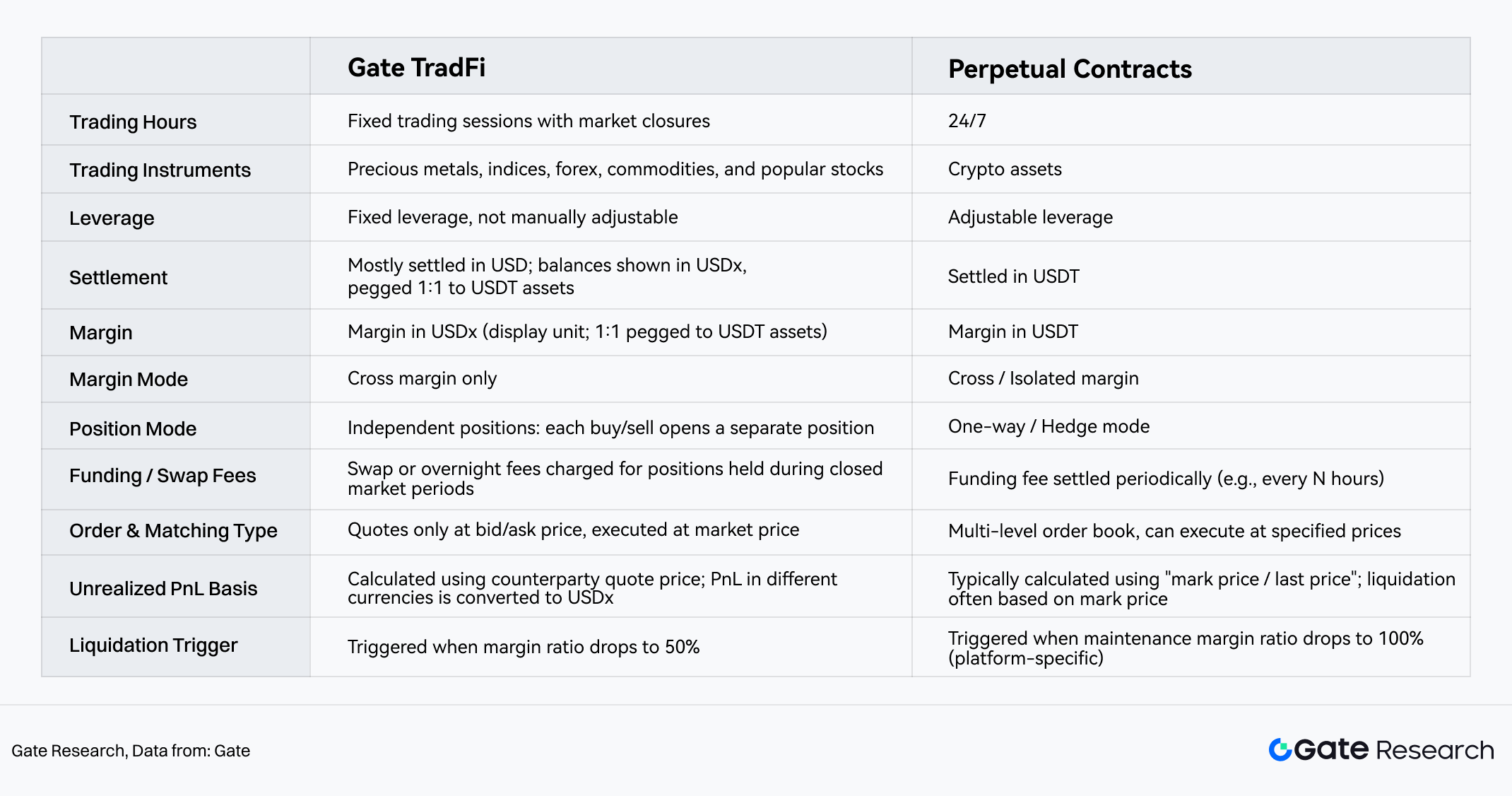
Task: Click the Liquidation Trigger row label
Action: click(153, 645)
